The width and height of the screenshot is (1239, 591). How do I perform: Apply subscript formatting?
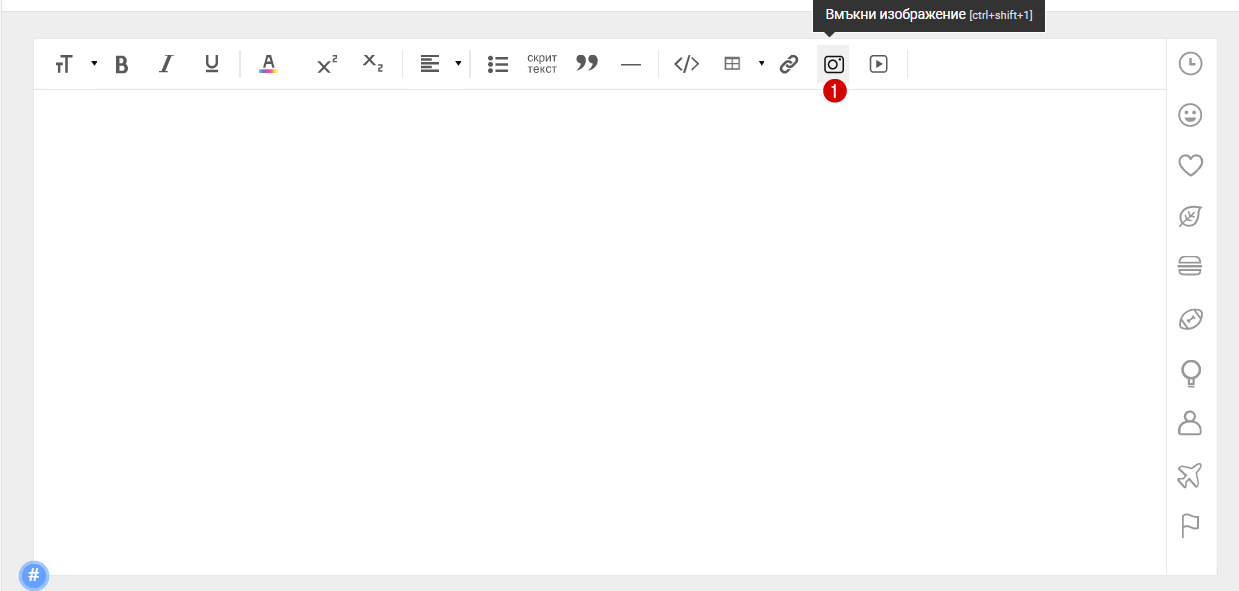click(372, 65)
